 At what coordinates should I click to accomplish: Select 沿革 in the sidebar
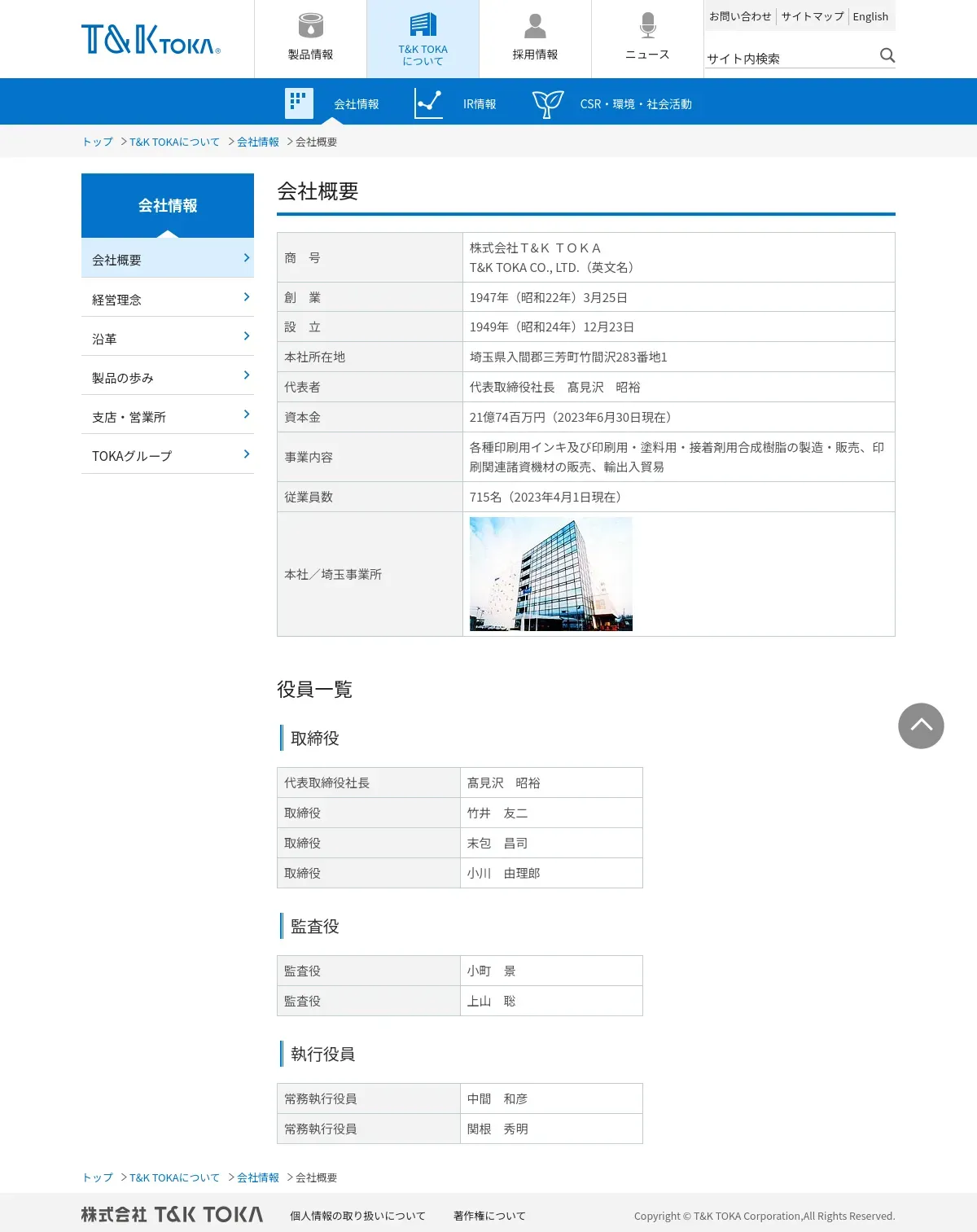(x=168, y=337)
